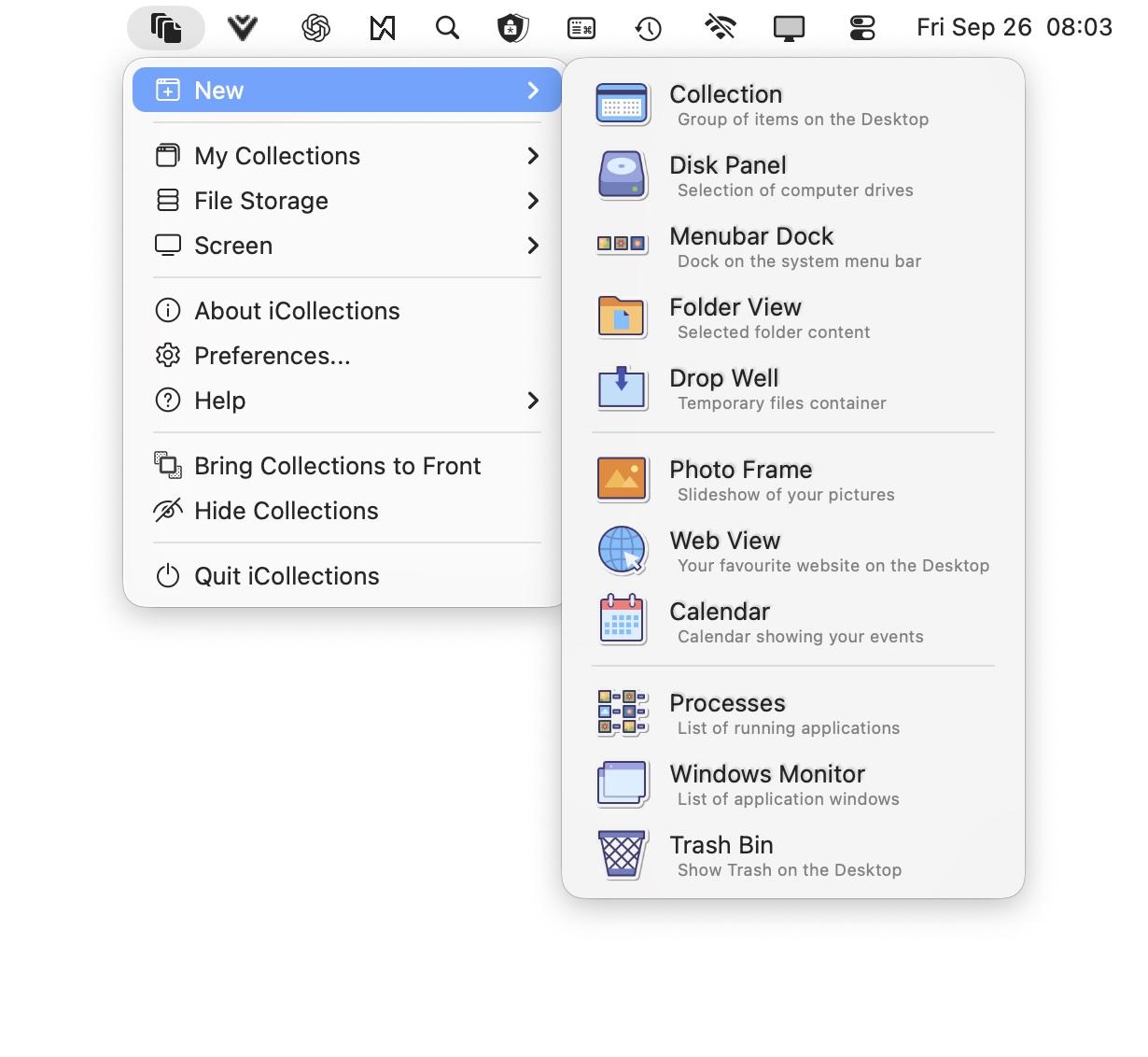Select the Disk Panel widget icon
1148x1057 pixels.
click(x=621, y=176)
